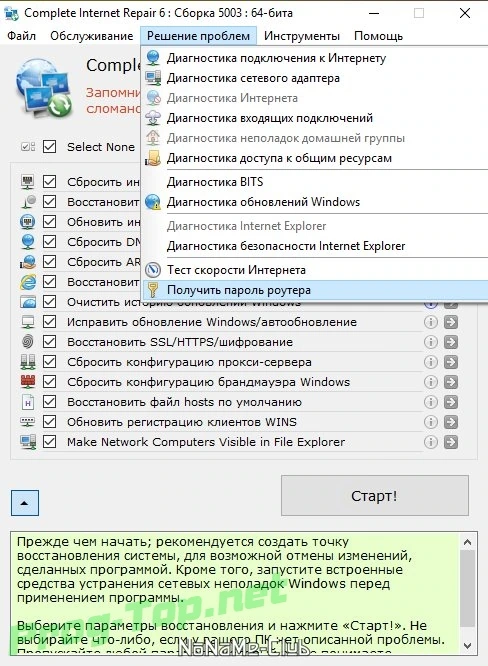Uncheck Исправить обновление Windows/автообновление checkbox
The image size is (488, 666).
(50, 322)
